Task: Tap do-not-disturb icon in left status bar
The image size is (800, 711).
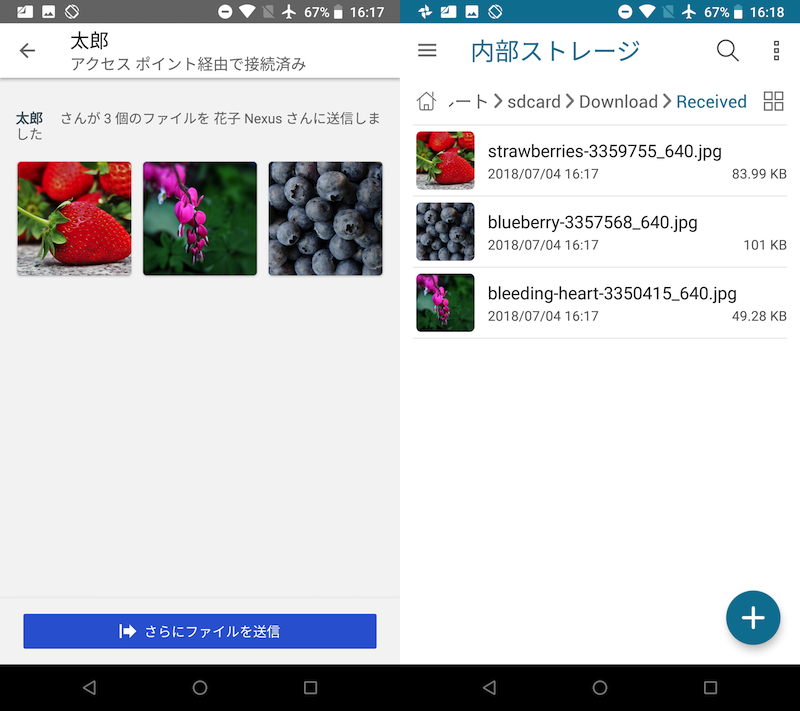Action: pos(225,11)
